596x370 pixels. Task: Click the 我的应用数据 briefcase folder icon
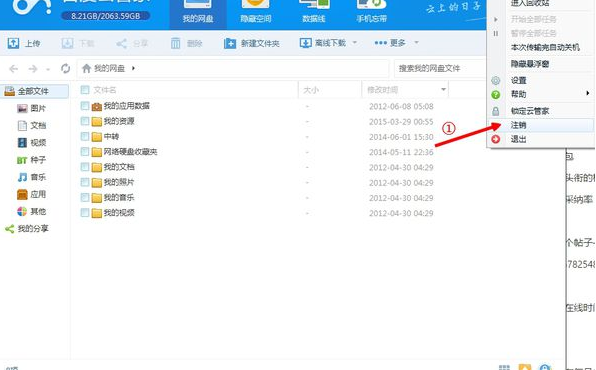[x=97, y=106]
